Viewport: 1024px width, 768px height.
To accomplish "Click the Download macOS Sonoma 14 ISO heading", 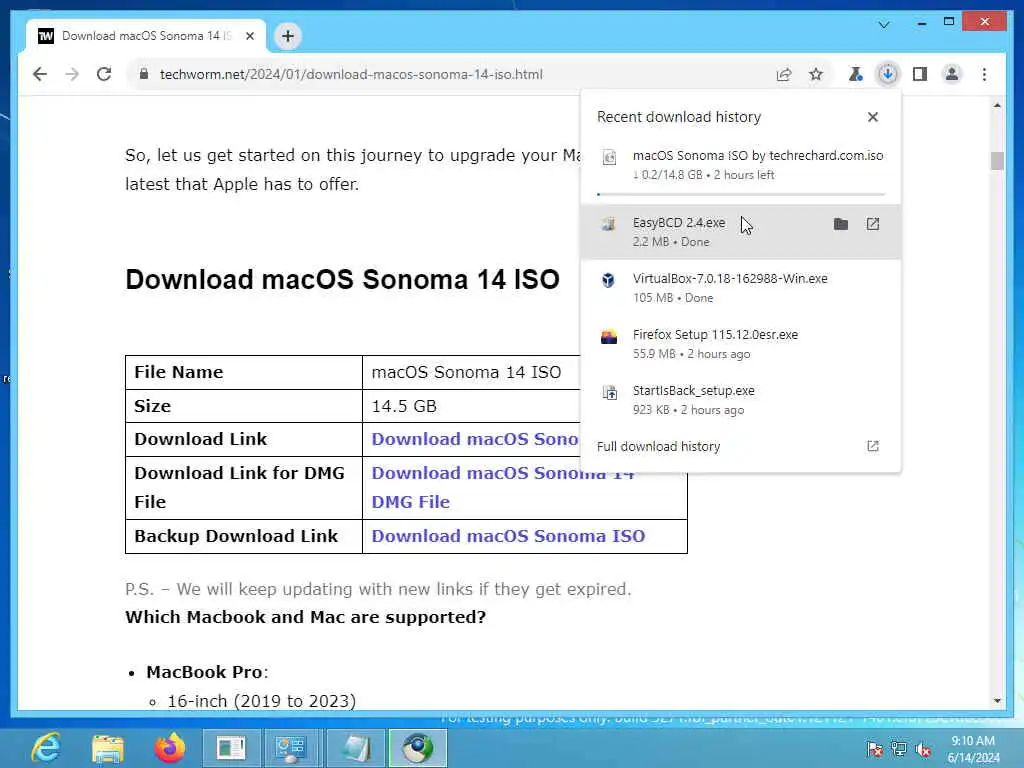I will [342, 280].
